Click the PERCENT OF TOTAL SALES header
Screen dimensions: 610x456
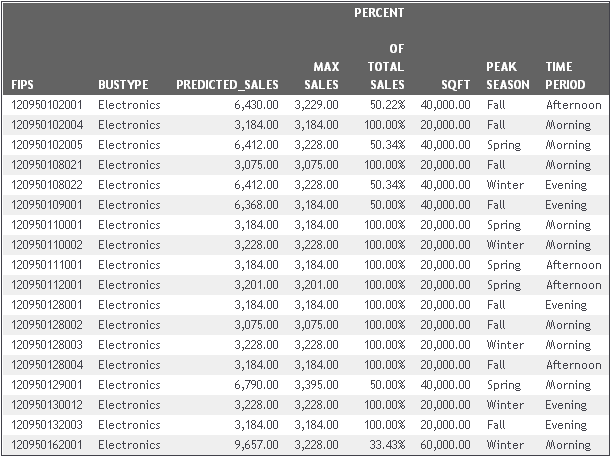coord(379,49)
